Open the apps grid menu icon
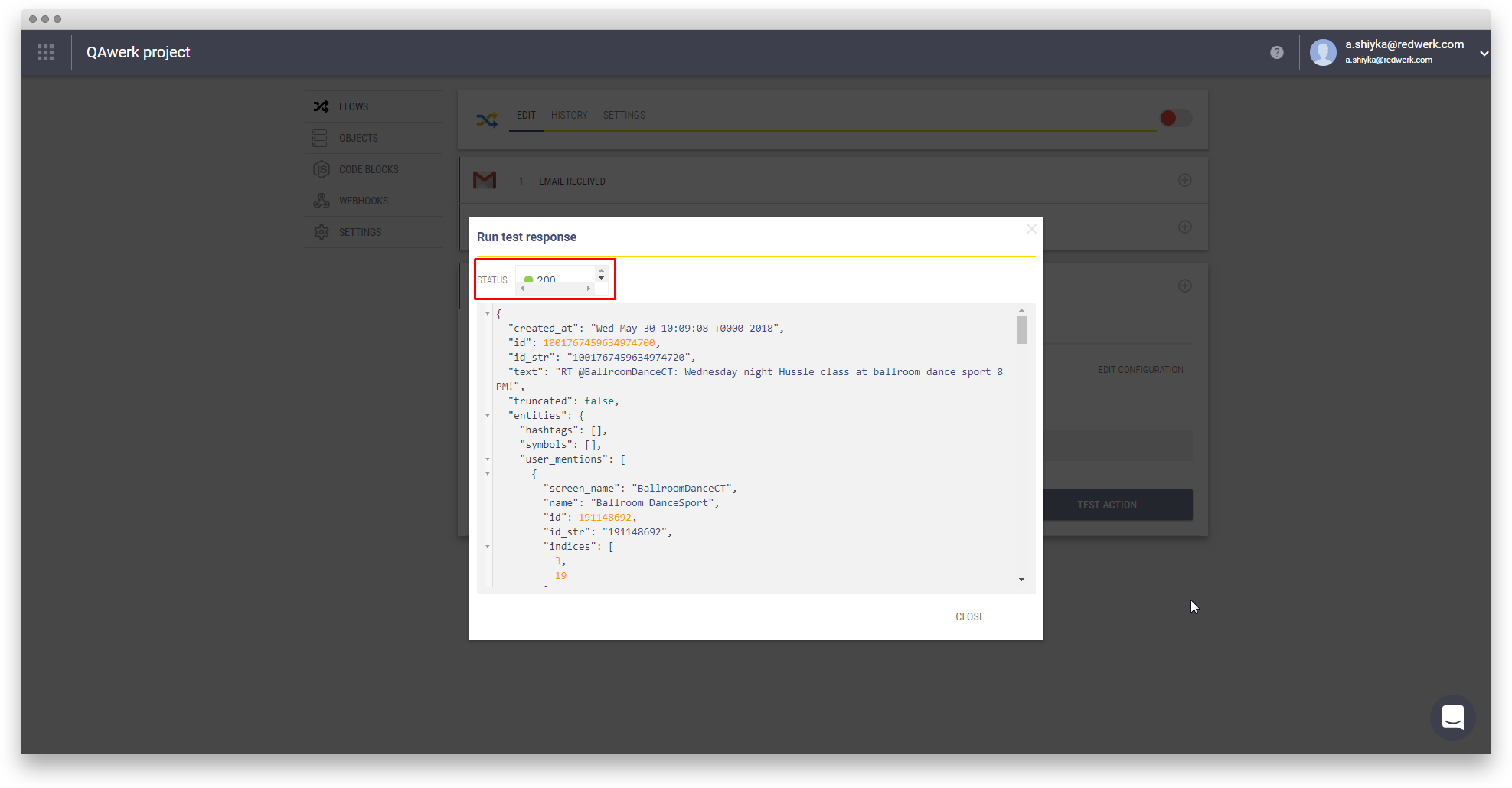This screenshot has height=788, width=1512. 45,52
